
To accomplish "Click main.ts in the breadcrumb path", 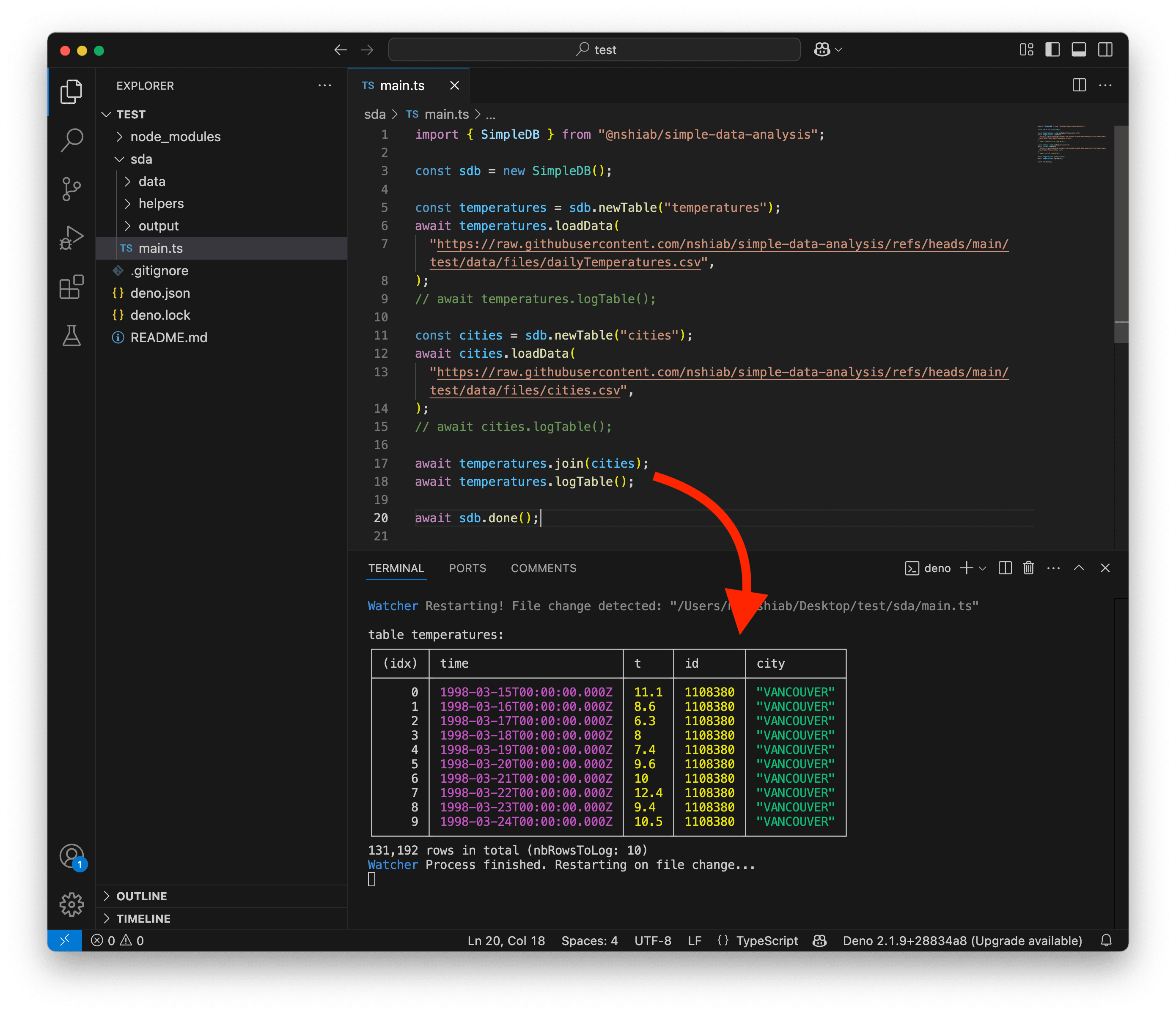I will 447,114.
